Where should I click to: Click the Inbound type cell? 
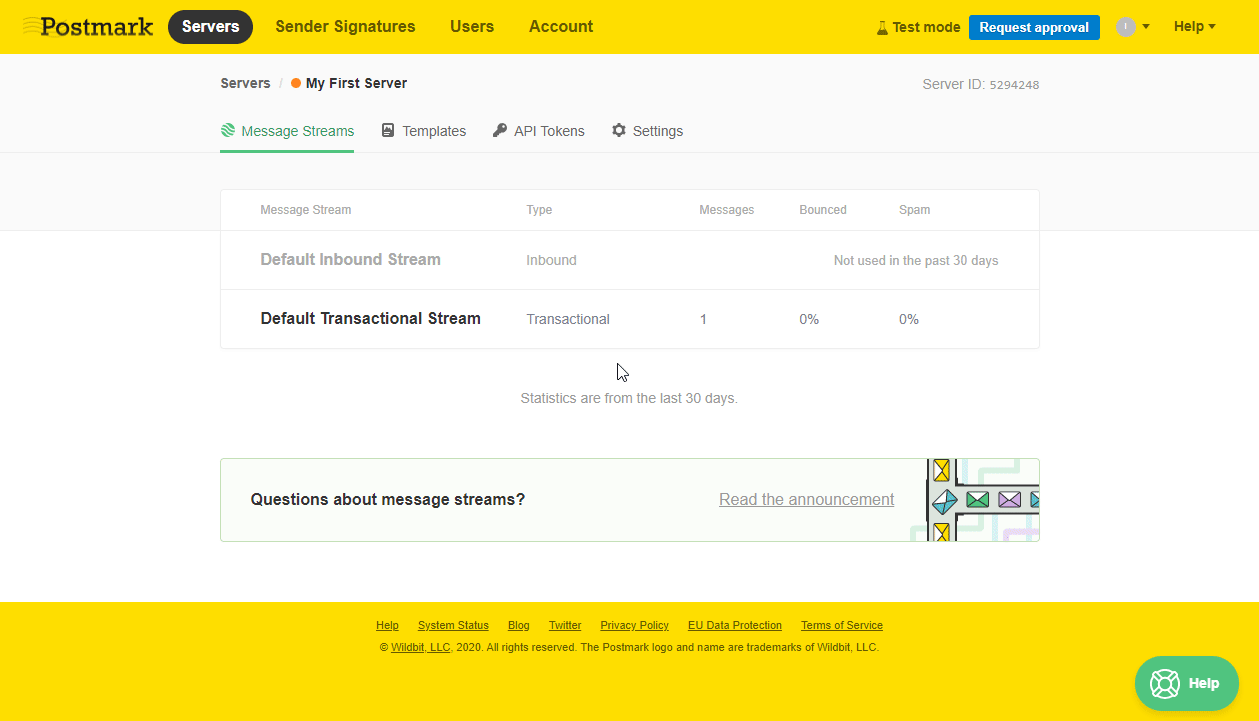pyautogui.click(x=551, y=260)
